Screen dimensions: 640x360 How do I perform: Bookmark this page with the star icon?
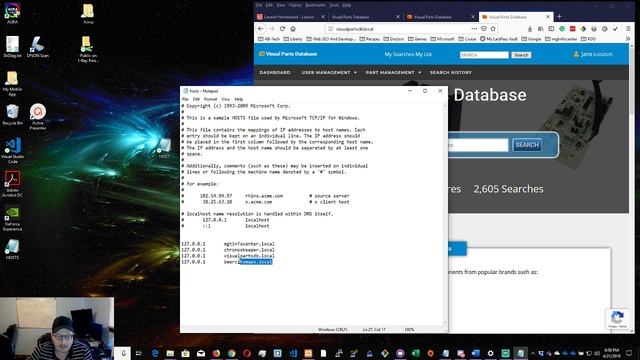click(x=493, y=29)
